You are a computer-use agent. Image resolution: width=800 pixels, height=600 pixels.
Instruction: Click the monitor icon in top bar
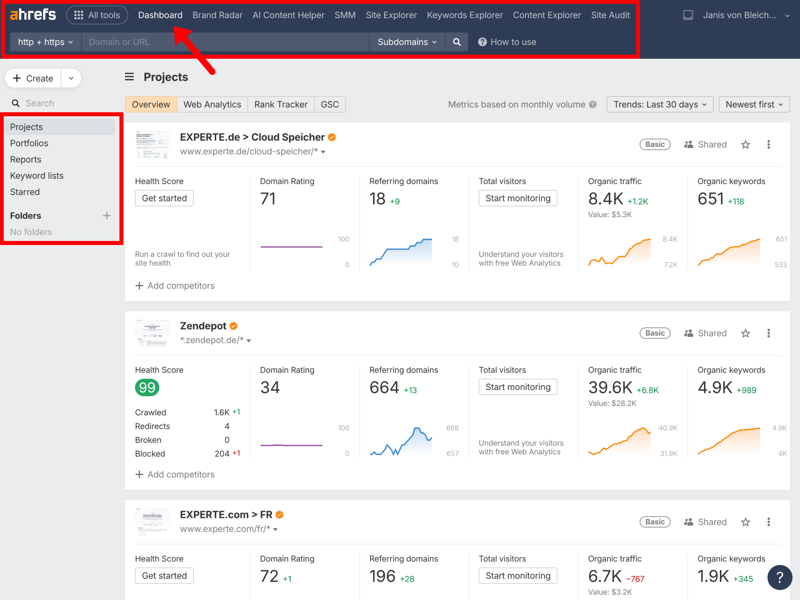click(x=688, y=16)
